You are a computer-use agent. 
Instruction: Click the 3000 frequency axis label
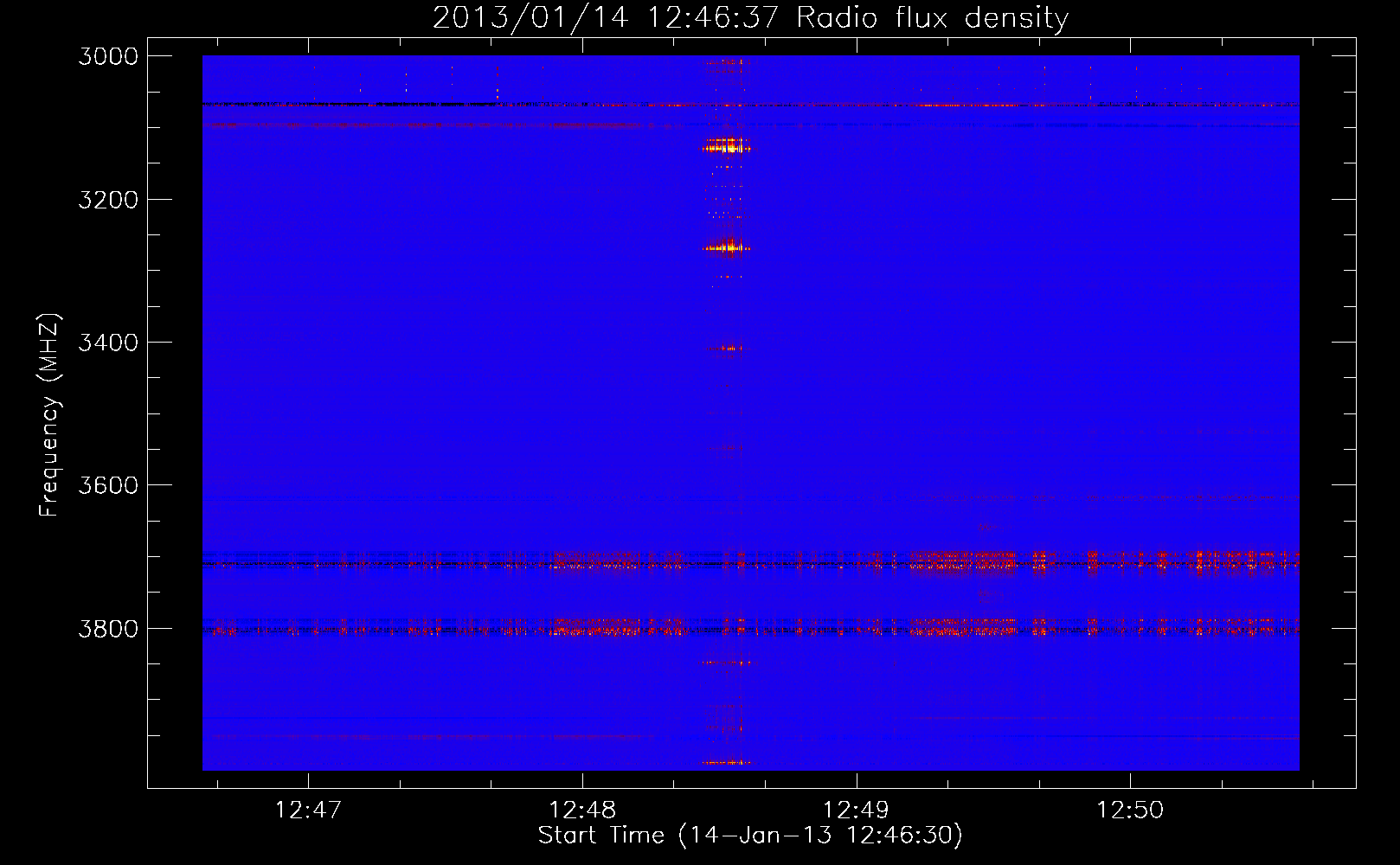[x=108, y=56]
